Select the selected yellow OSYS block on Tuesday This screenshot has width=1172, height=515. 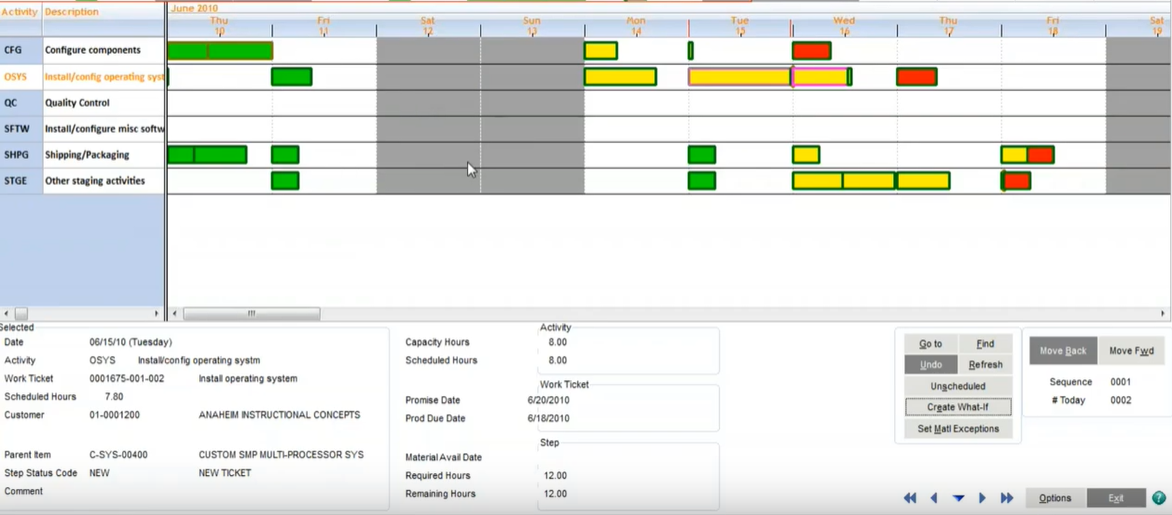pos(739,77)
